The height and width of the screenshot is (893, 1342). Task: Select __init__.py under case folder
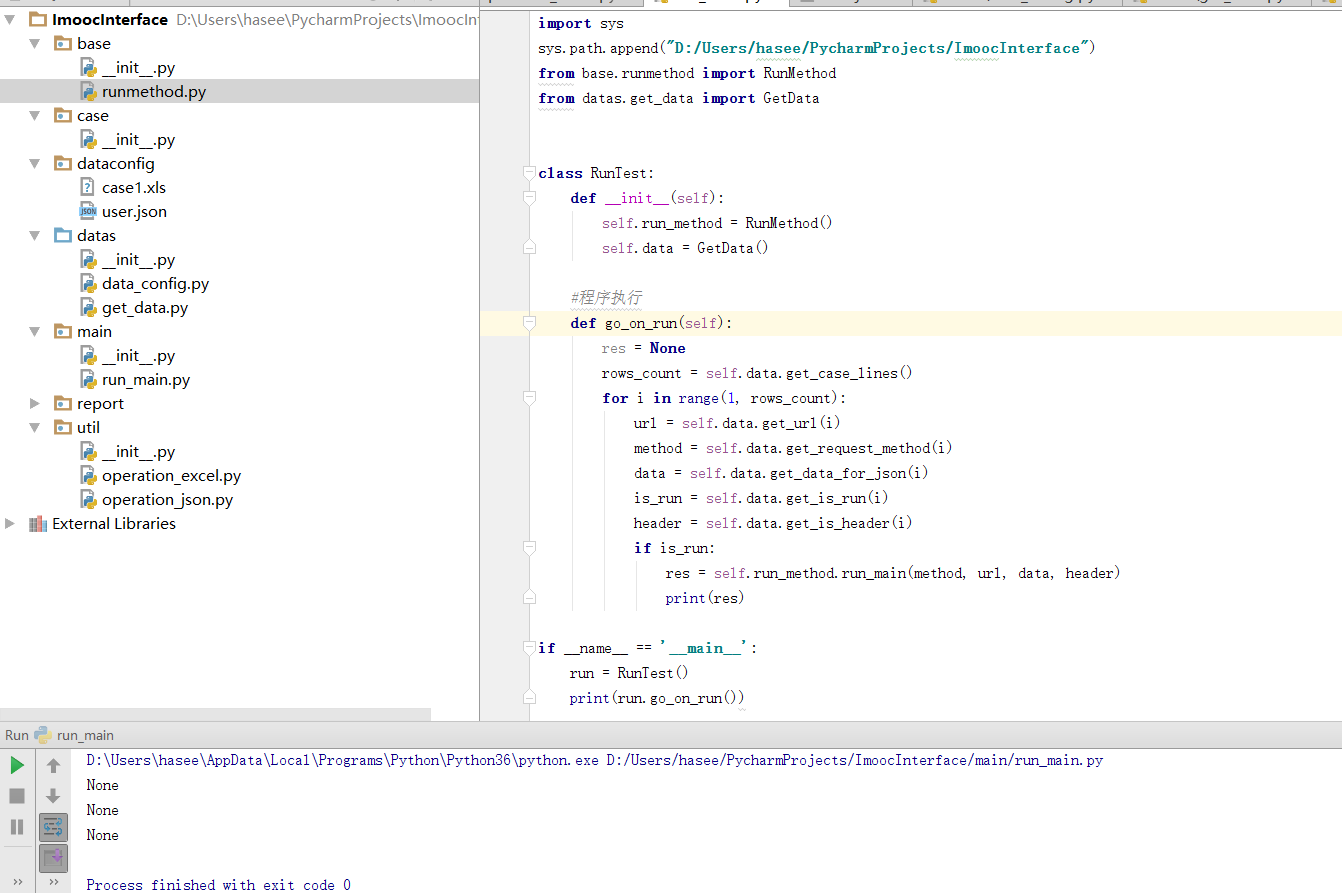(138, 140)
